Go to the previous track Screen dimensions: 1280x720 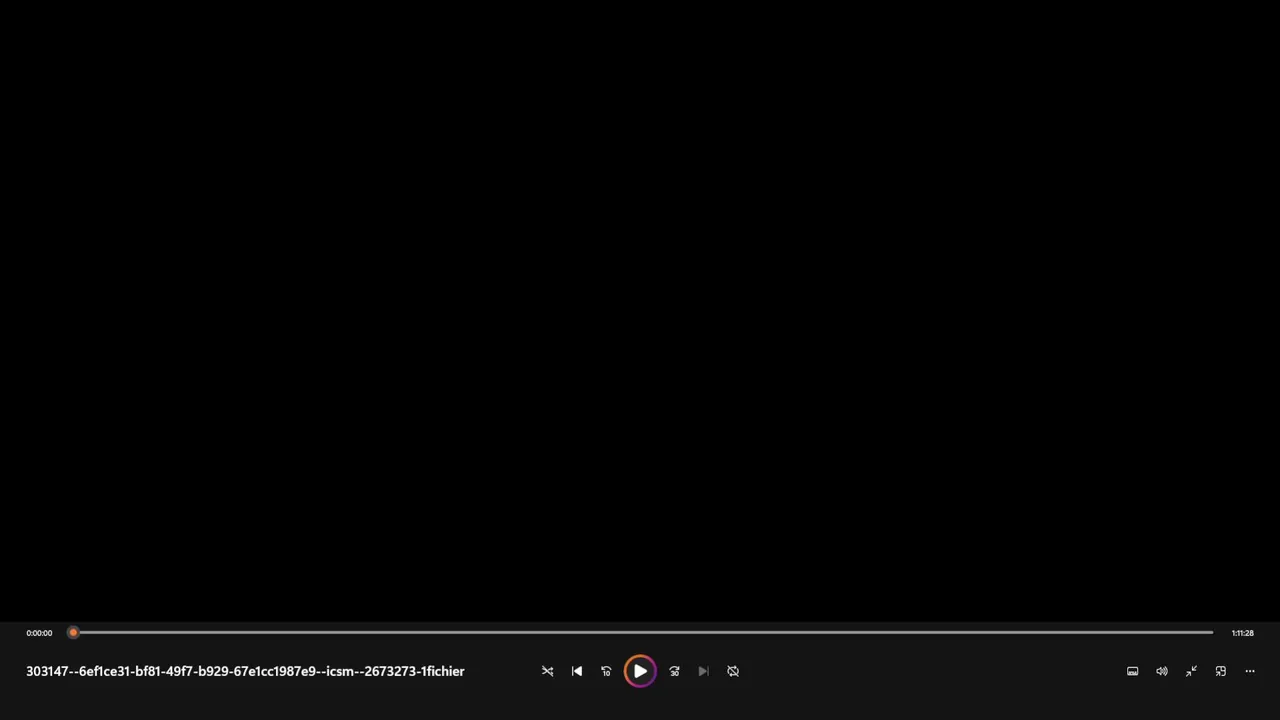tap(577, 671)
